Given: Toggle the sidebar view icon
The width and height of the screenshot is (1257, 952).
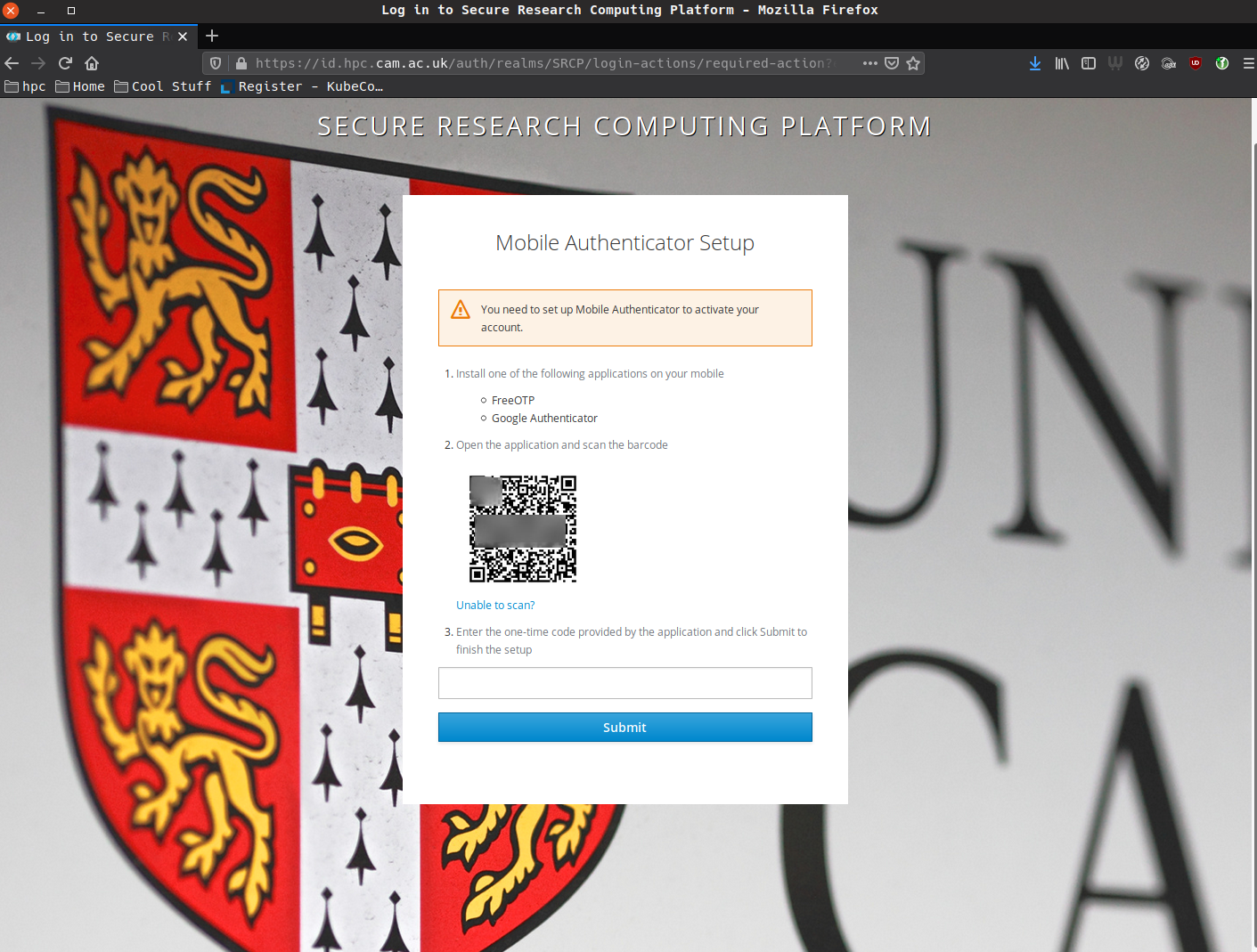Looking at the screenshot, I should [x=1088, y=63].
